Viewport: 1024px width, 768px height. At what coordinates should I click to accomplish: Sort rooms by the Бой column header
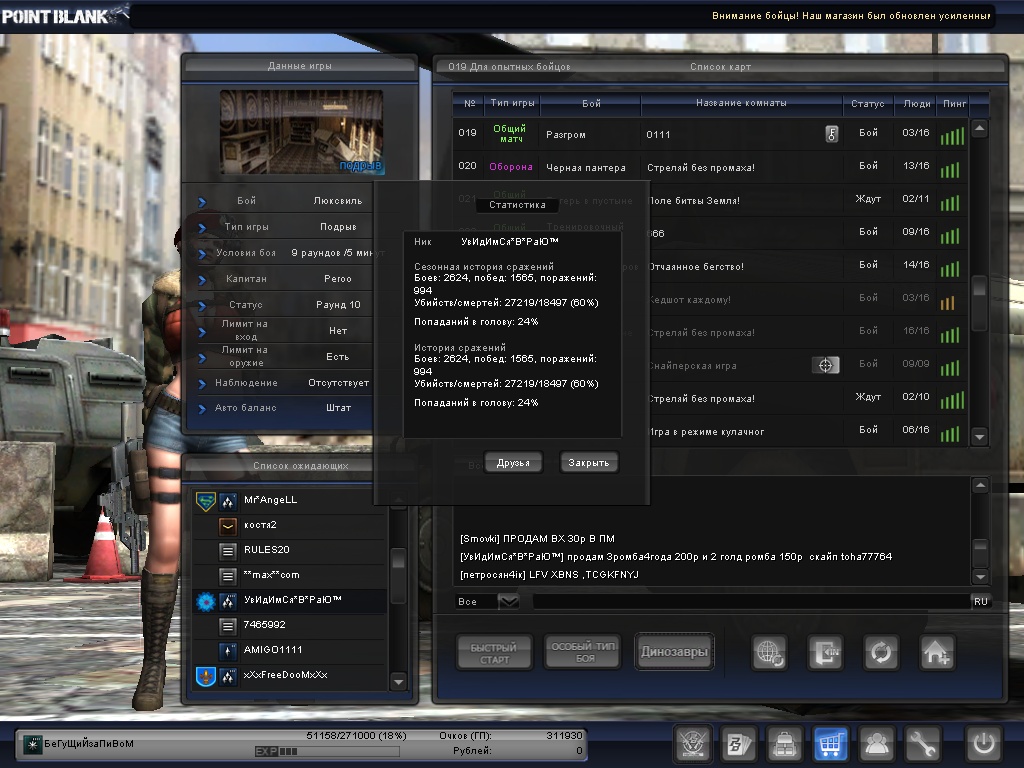click(591, 103)
